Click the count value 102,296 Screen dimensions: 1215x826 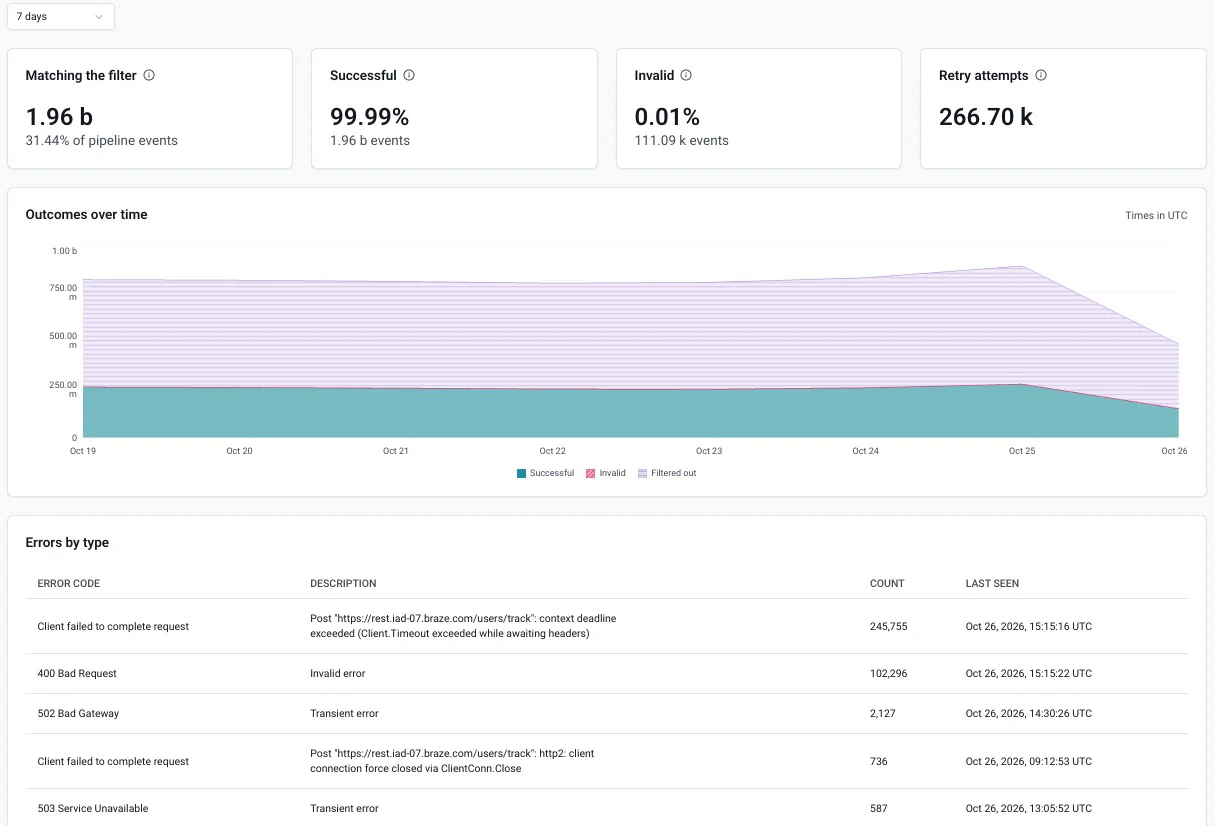click(889, 674)
